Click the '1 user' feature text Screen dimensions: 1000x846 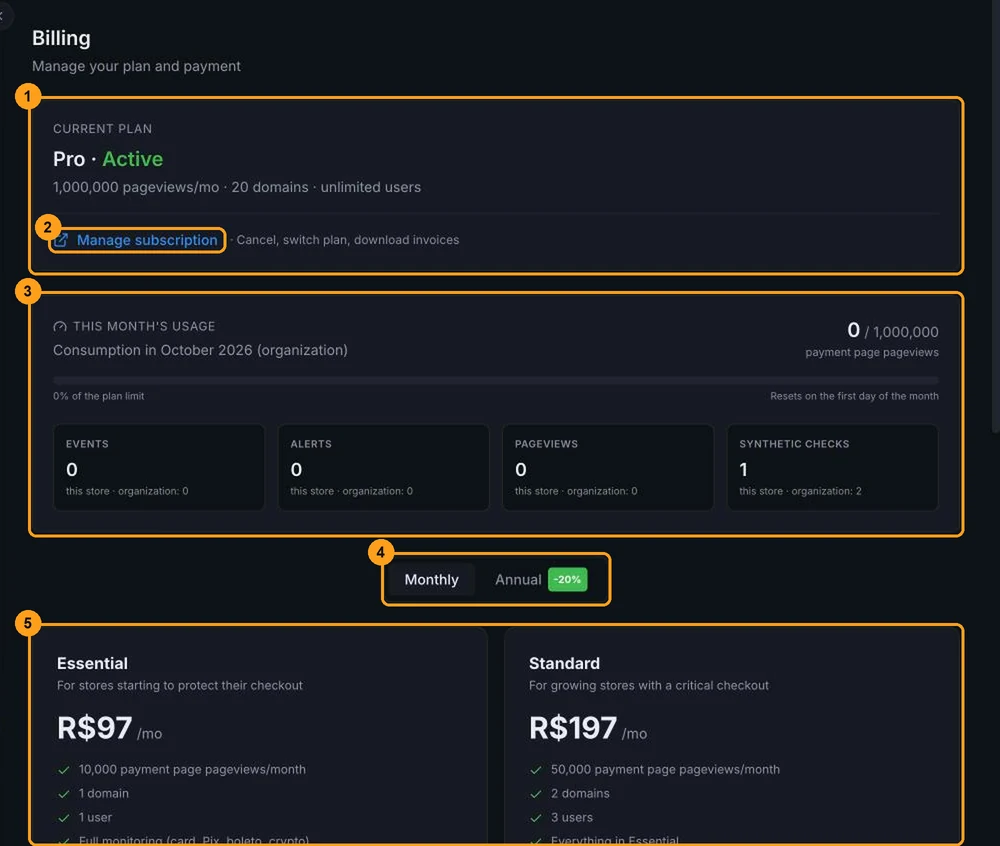(96, 817)
